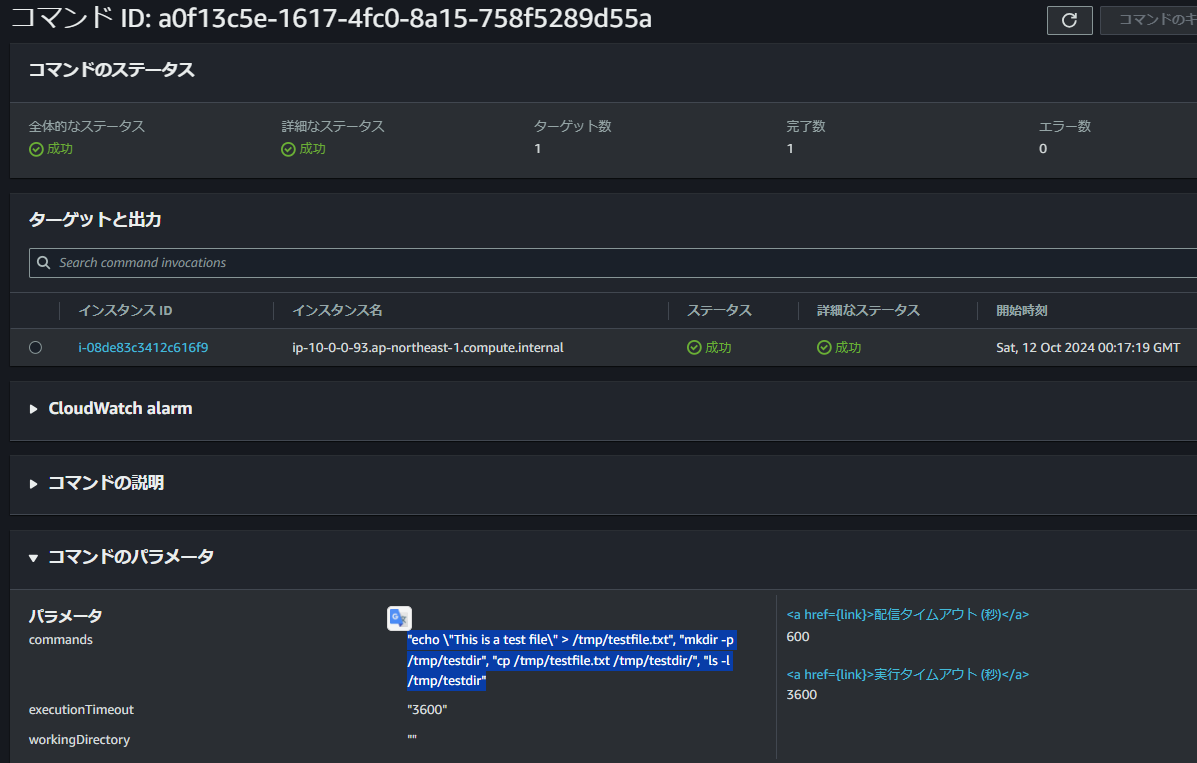Click the ターゲット数 label
The width and height of the screenshot is (1197, 763).
pos(573,126)
